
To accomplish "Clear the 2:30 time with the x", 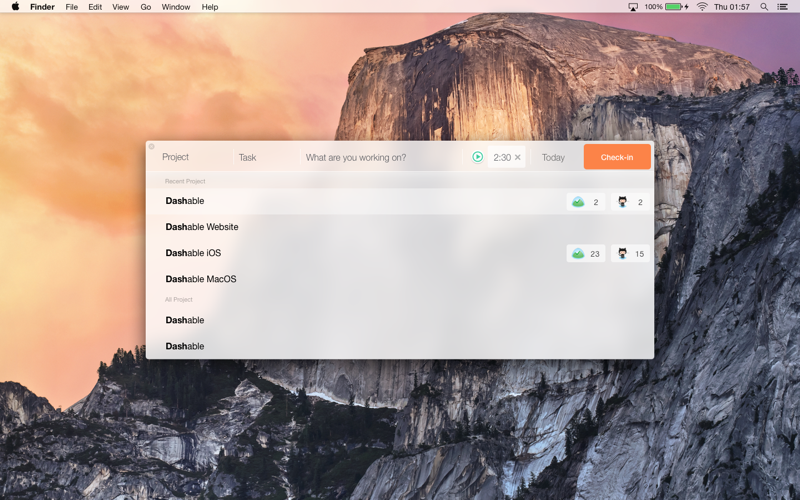I will [517, 157].
